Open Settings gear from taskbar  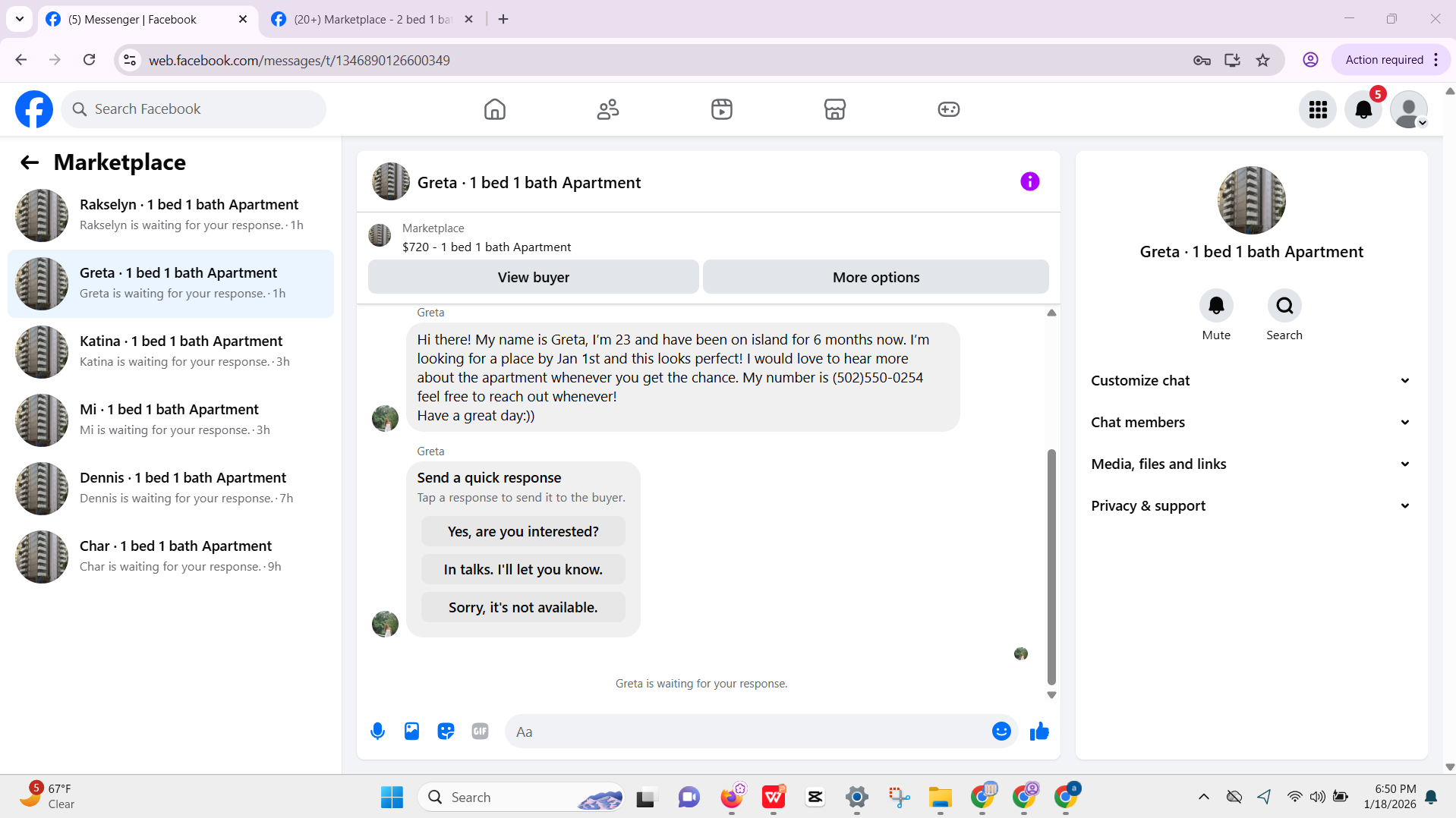[x=856, y=798]
